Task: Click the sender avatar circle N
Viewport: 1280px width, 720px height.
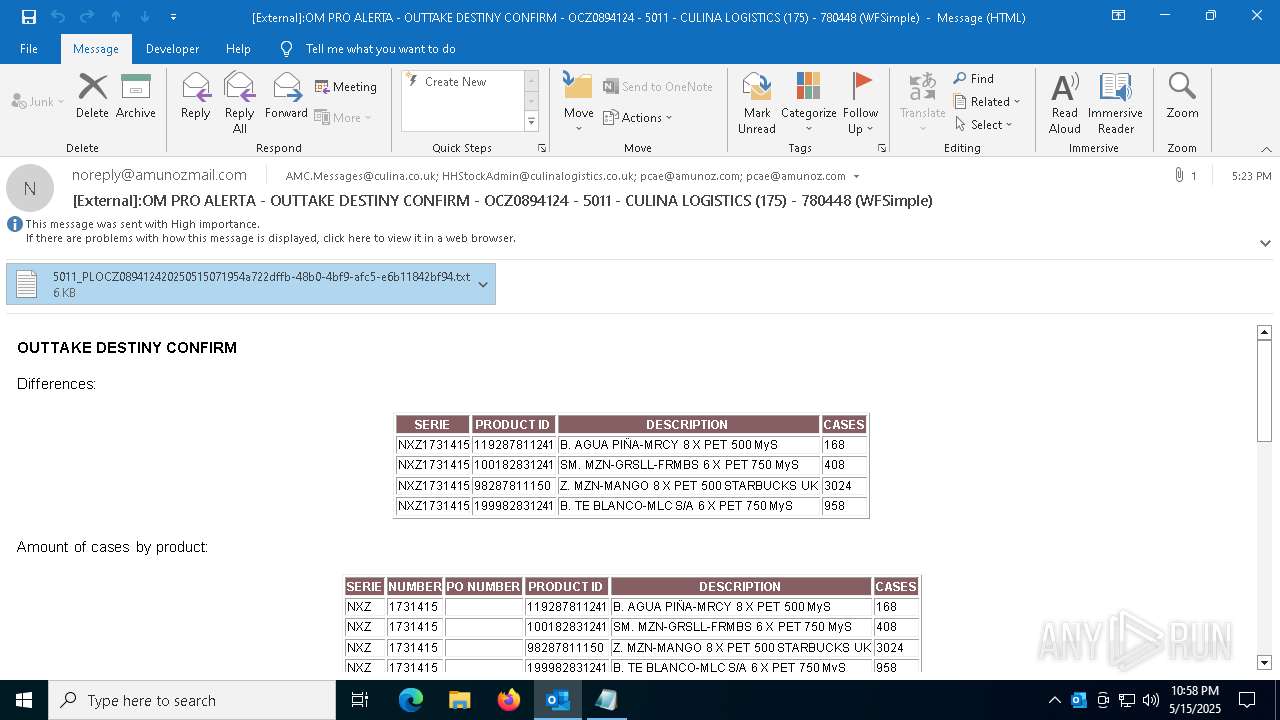Action: click(30, 188)
